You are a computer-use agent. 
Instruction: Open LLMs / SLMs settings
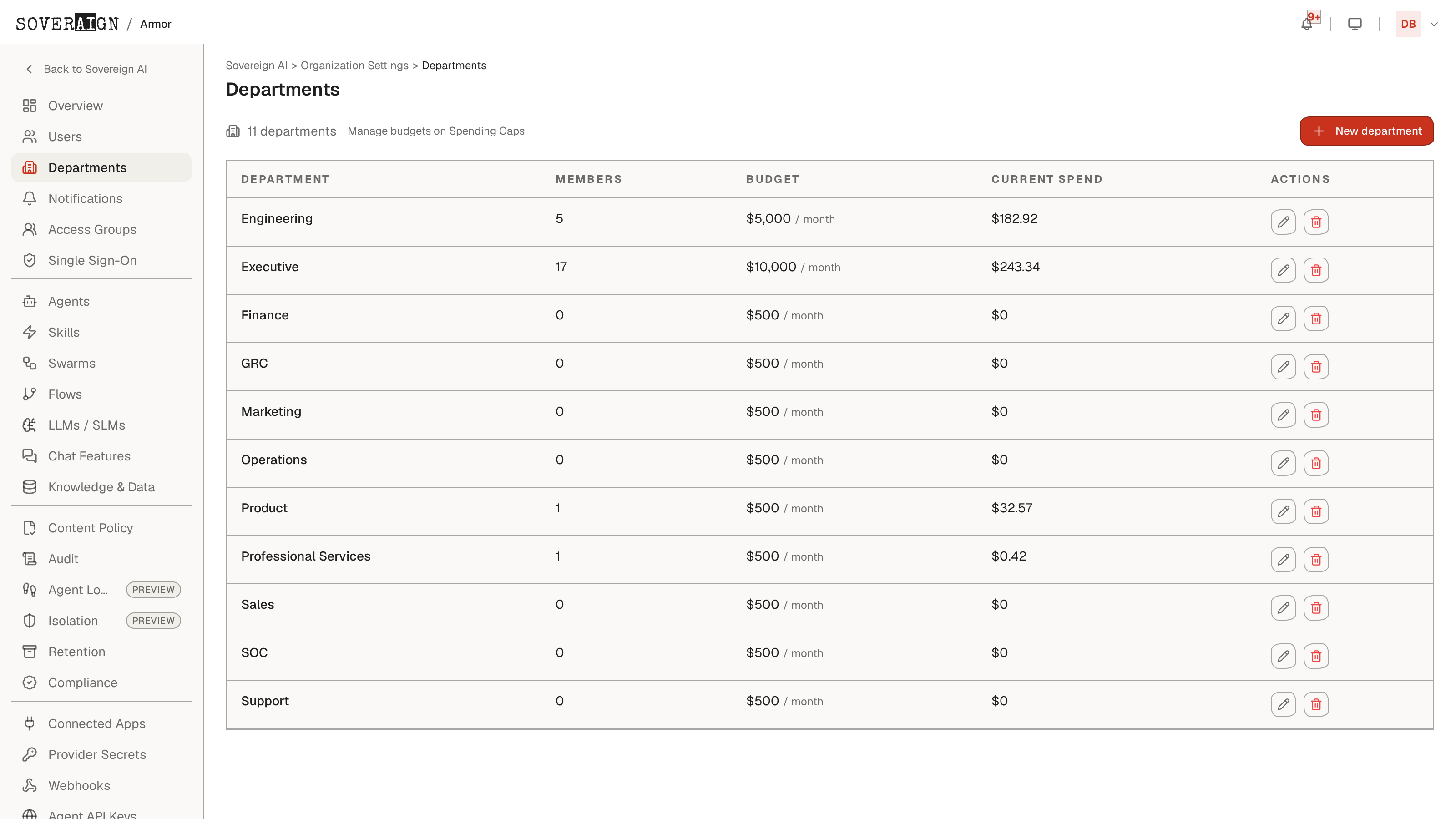click(102, 425)
